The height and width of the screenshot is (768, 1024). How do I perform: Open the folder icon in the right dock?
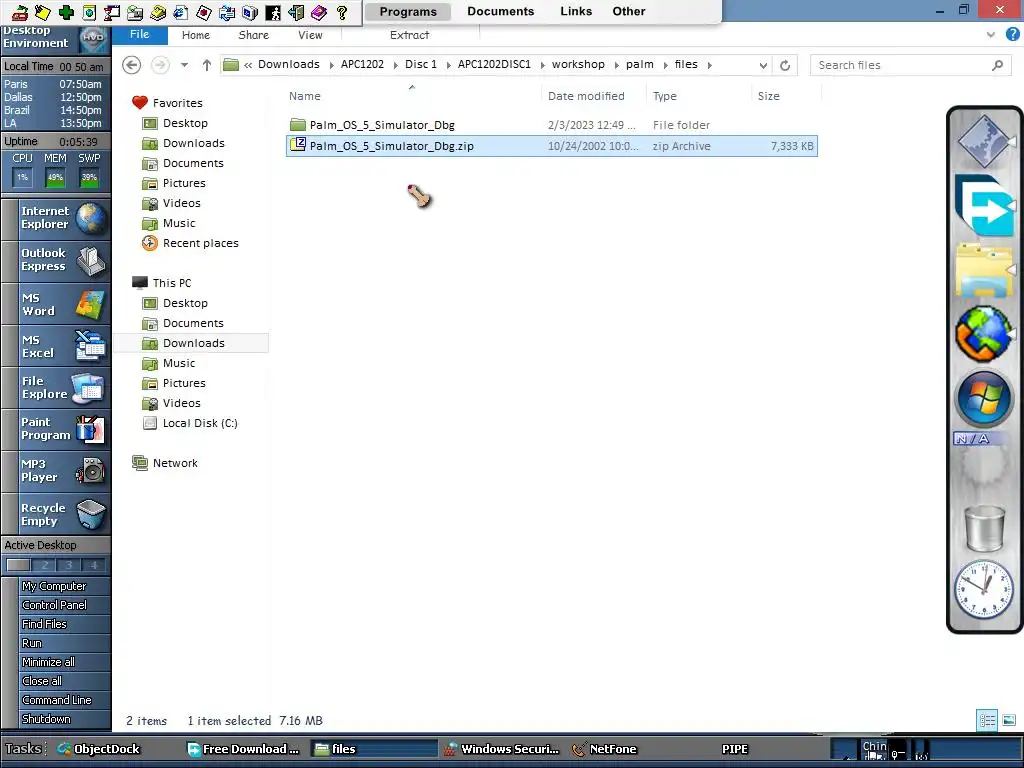(x=984, y=271)
